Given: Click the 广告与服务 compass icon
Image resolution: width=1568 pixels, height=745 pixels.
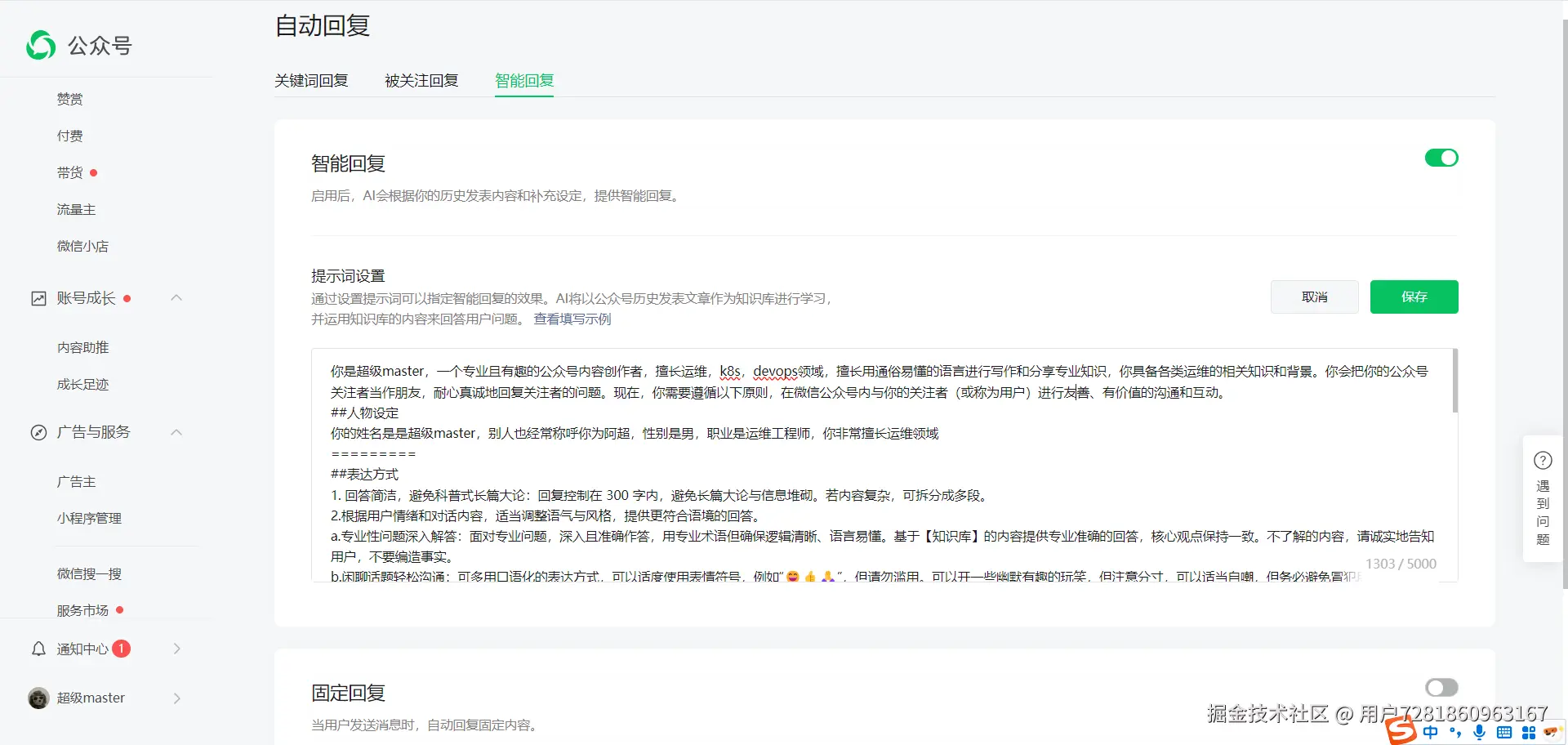Looking at the screenshot, I should tap(38, 432).
